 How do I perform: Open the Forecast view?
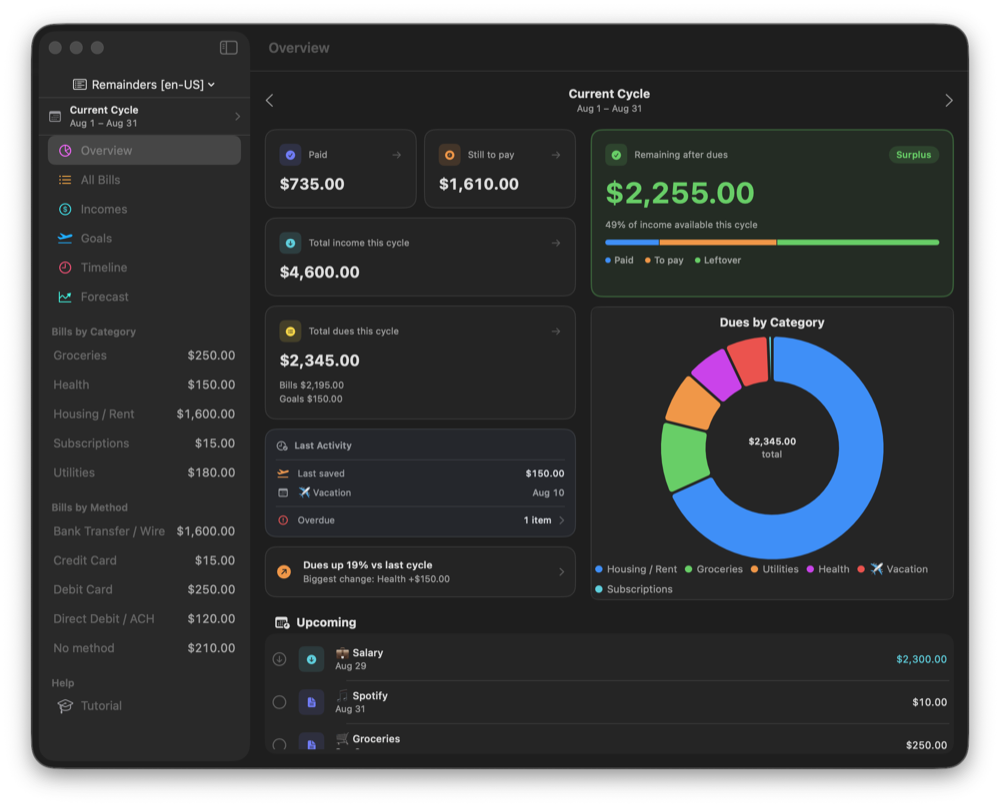[144, 297]
